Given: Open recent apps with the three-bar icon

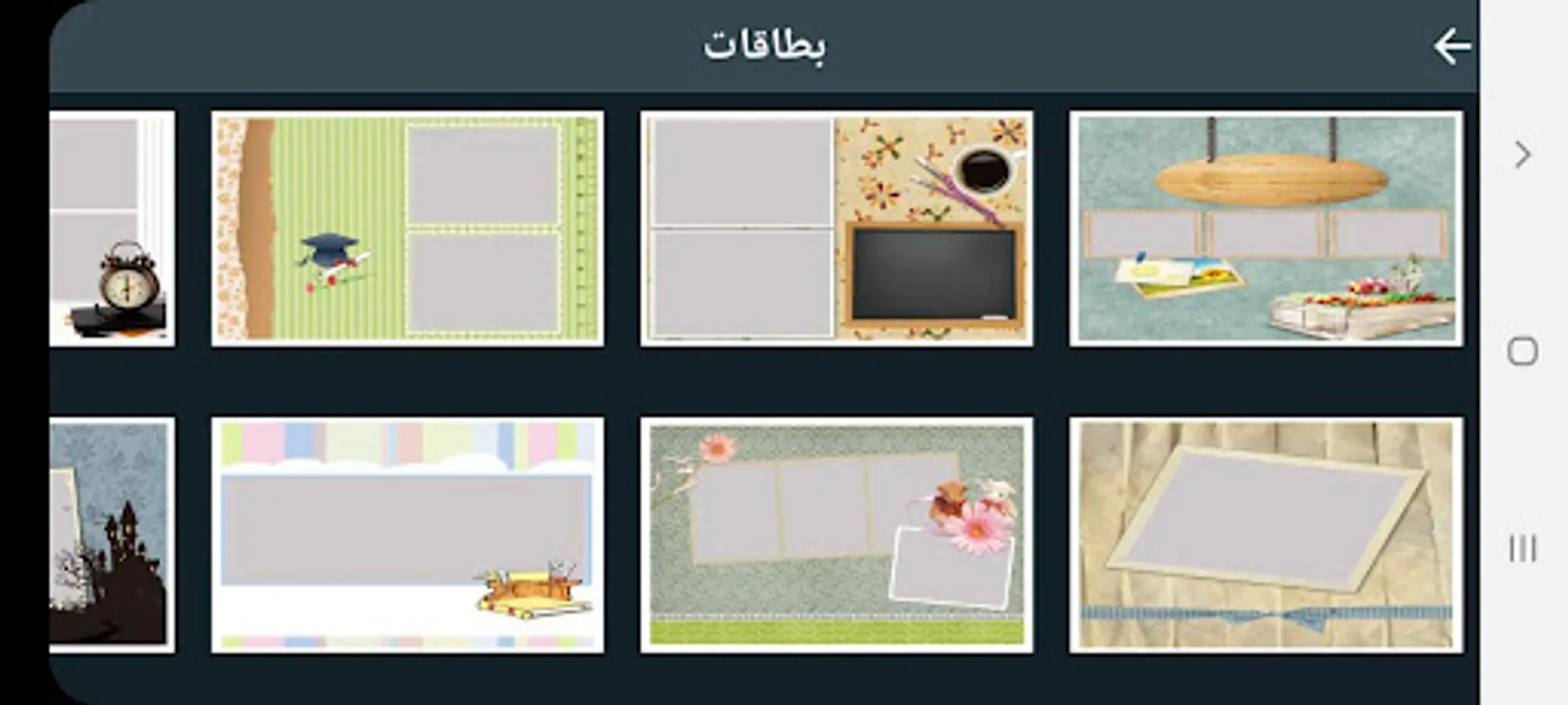Looking at the screenshot, I should click(1523, 548).
